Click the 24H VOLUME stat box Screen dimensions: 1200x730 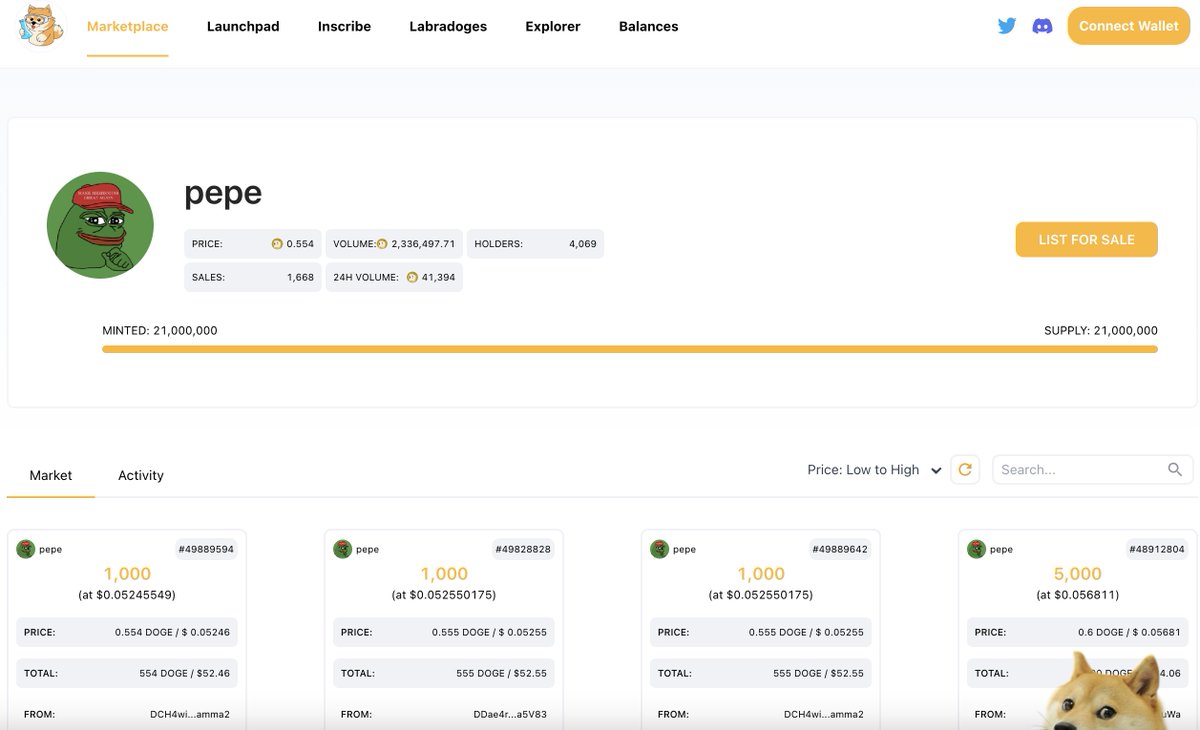[394, 277]
